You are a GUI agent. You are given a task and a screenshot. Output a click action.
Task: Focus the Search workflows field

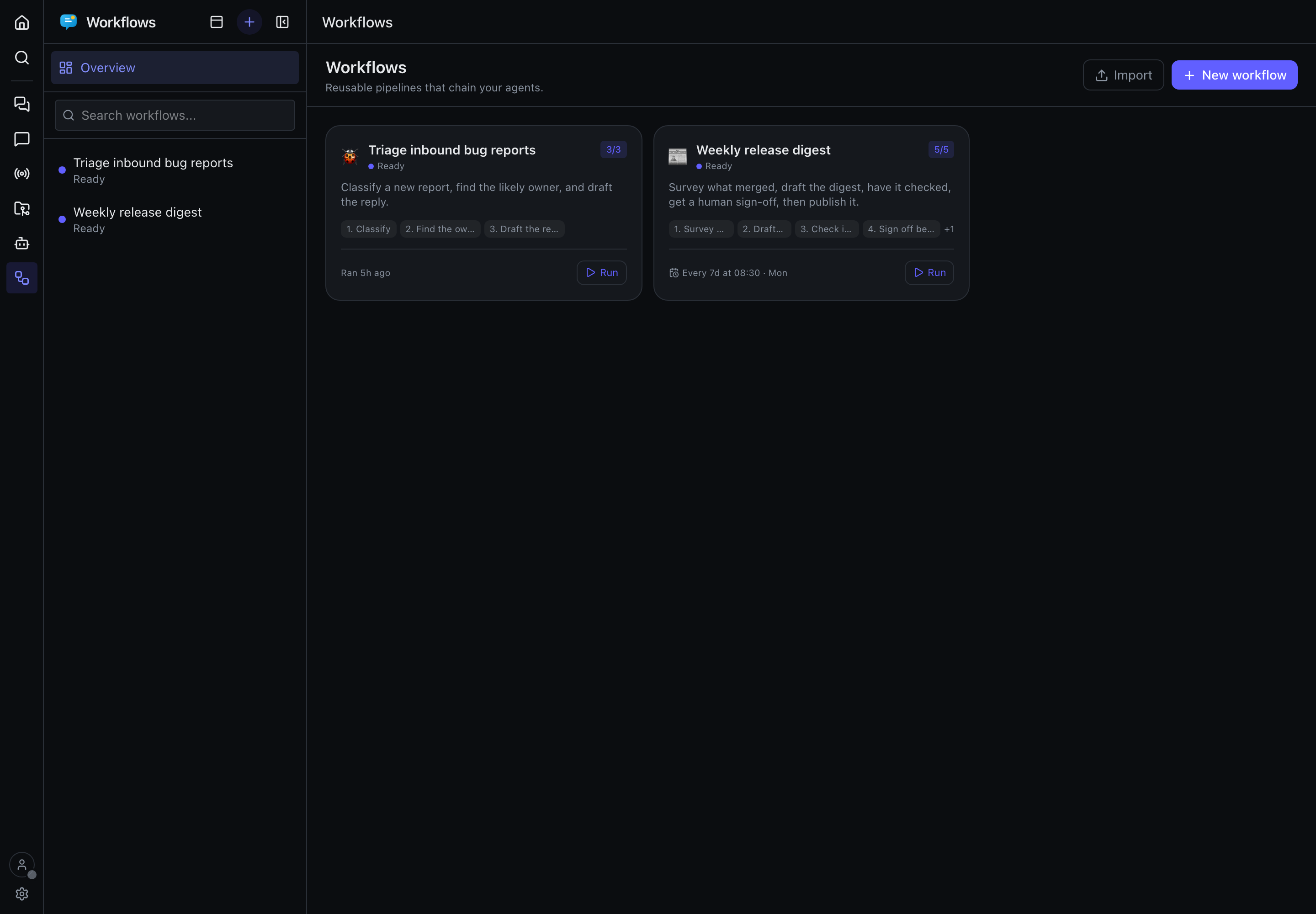(x=175, y=115)
